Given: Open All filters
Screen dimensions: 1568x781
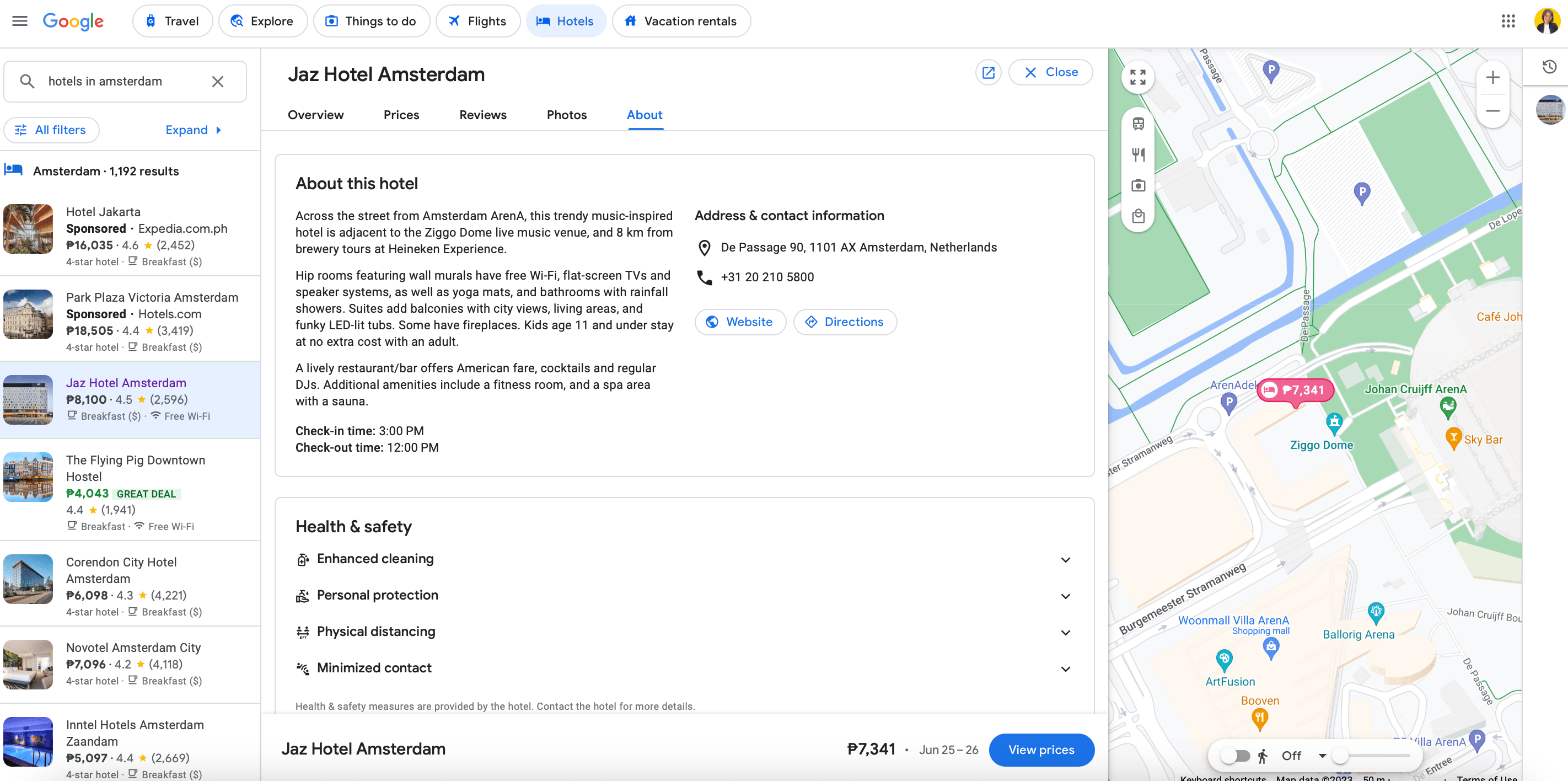Looking at the screenshot, I should coord(51,130).
